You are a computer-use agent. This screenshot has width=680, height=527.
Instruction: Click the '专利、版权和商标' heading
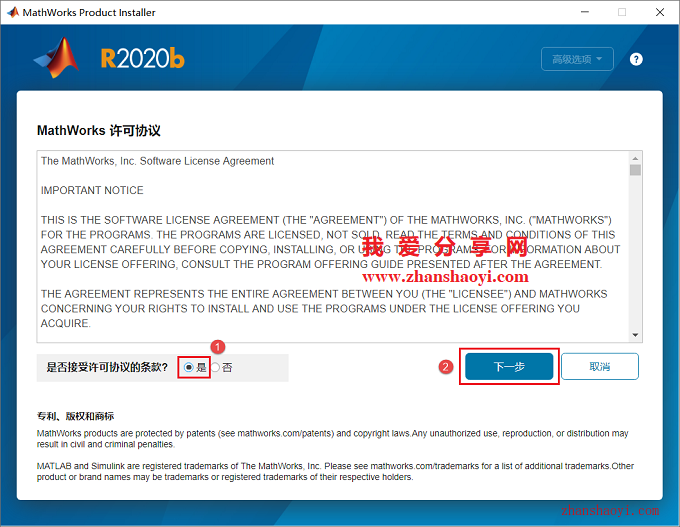click(75, 416)
